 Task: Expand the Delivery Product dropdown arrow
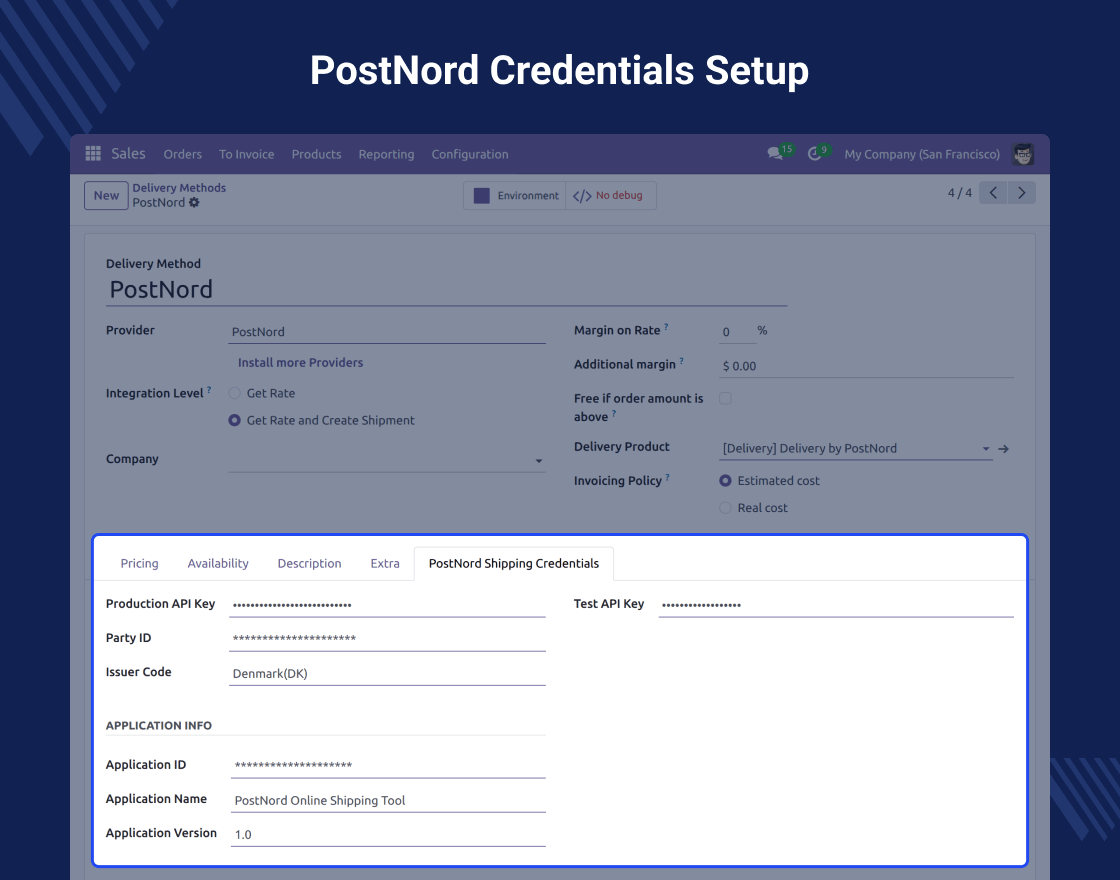[986, 449]
